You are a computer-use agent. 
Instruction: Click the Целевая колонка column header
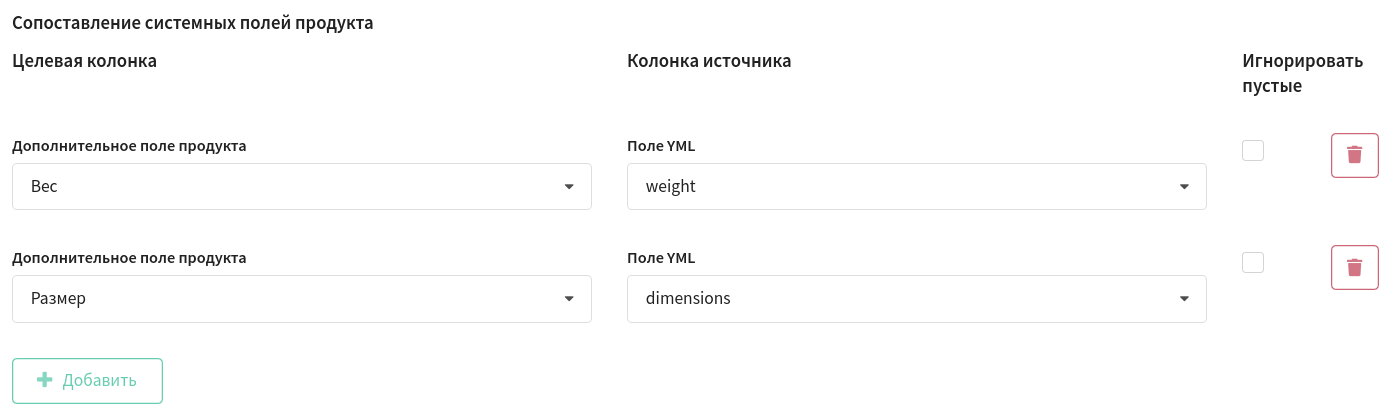tap(85, 61)
